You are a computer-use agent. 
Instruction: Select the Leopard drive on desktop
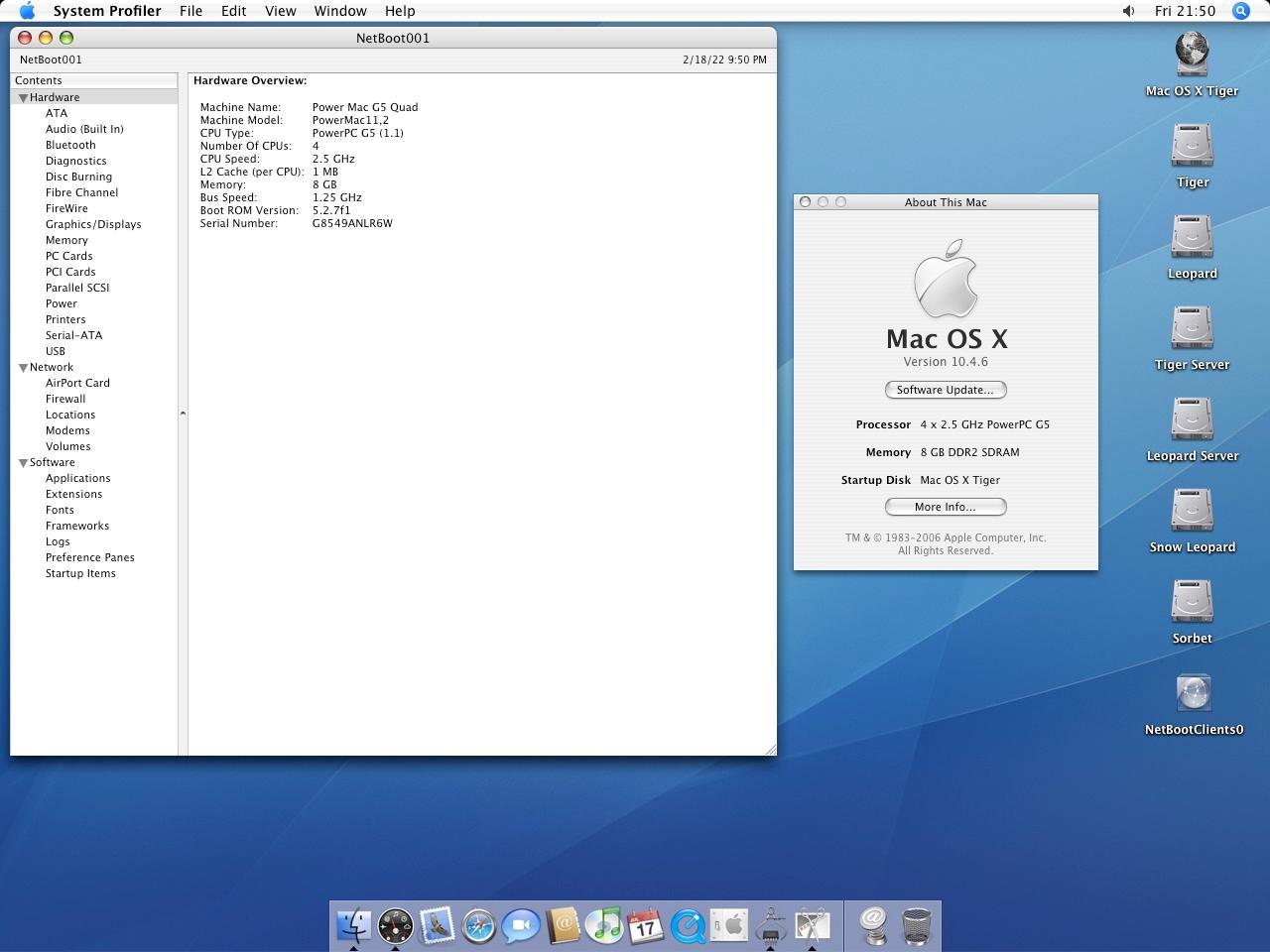point(1192,237)
